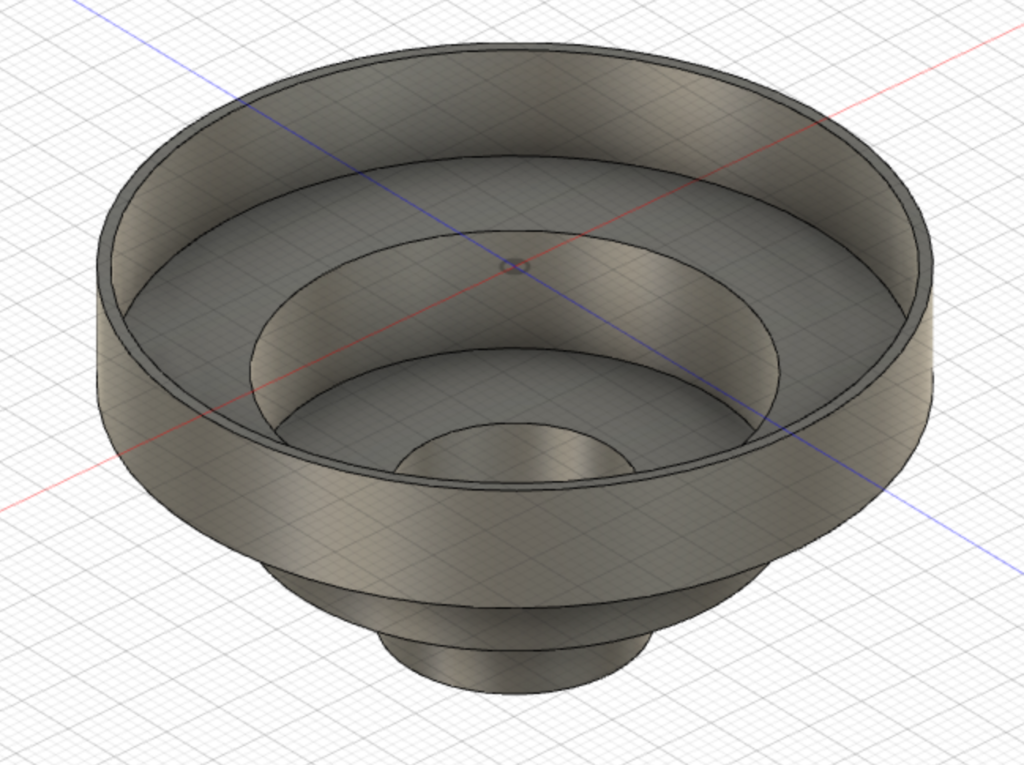Click the origin point at the model center

pyautogui.click(x=514, y=267)
